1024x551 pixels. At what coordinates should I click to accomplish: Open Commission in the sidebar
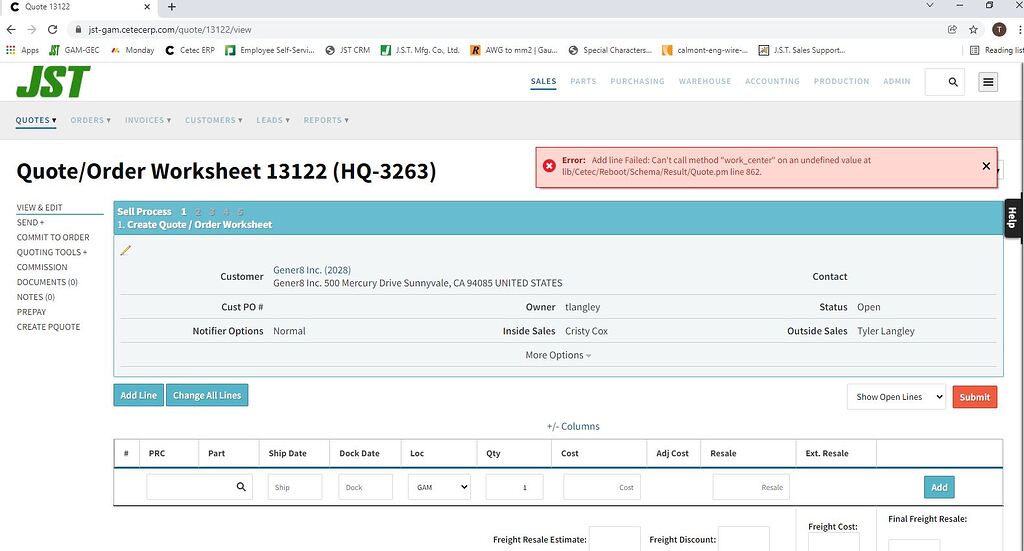click(42, 267)
